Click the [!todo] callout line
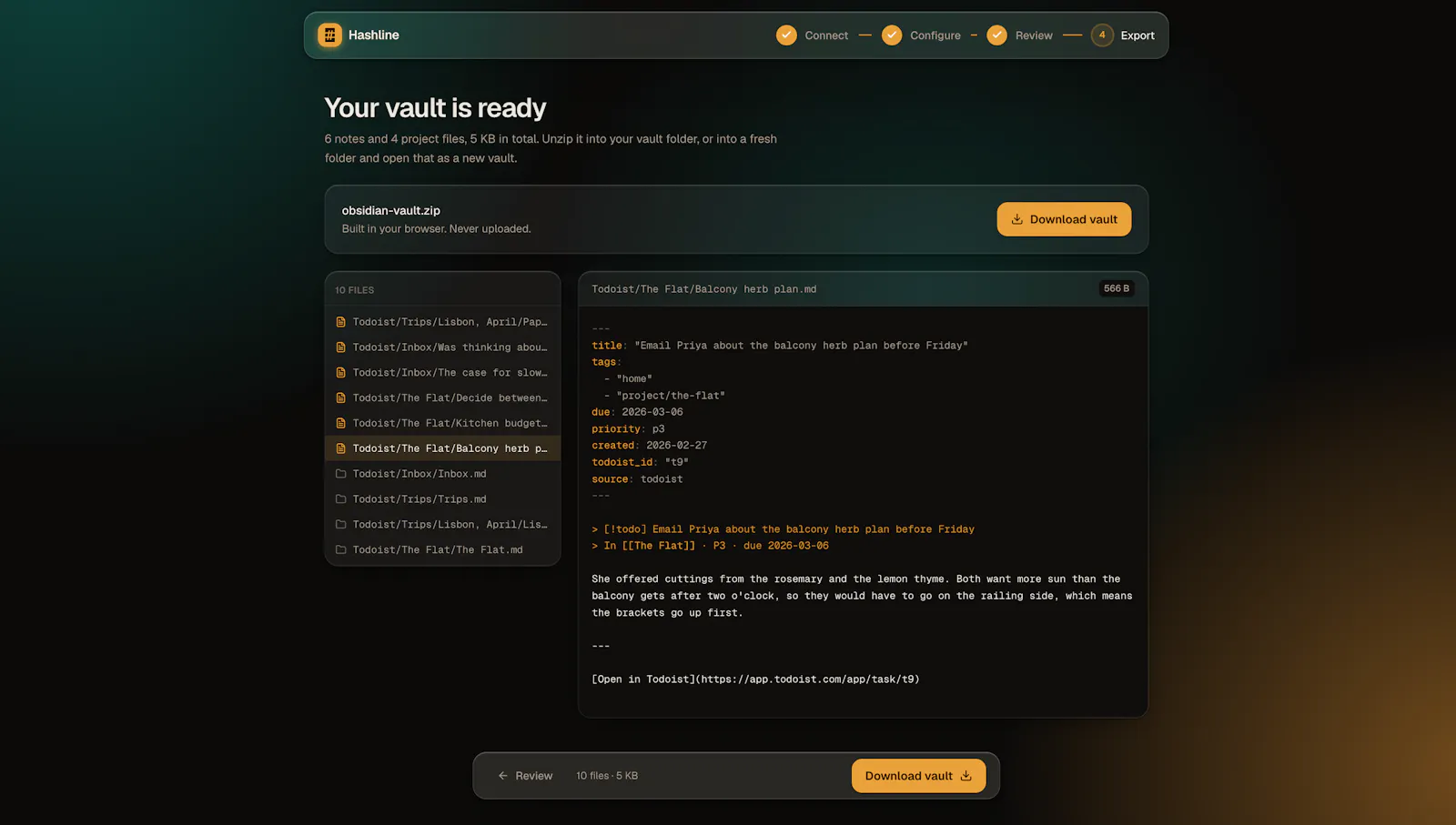 click(783, 529)
